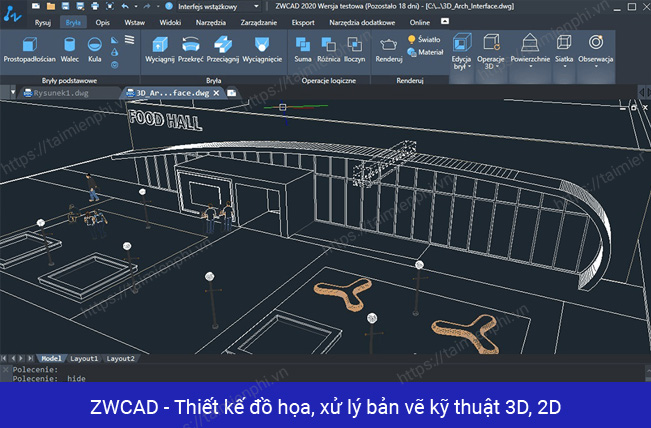Open a new drawing tab via tab-bar icon
This screenshot has height=428, width=651.
pos(232,93)
